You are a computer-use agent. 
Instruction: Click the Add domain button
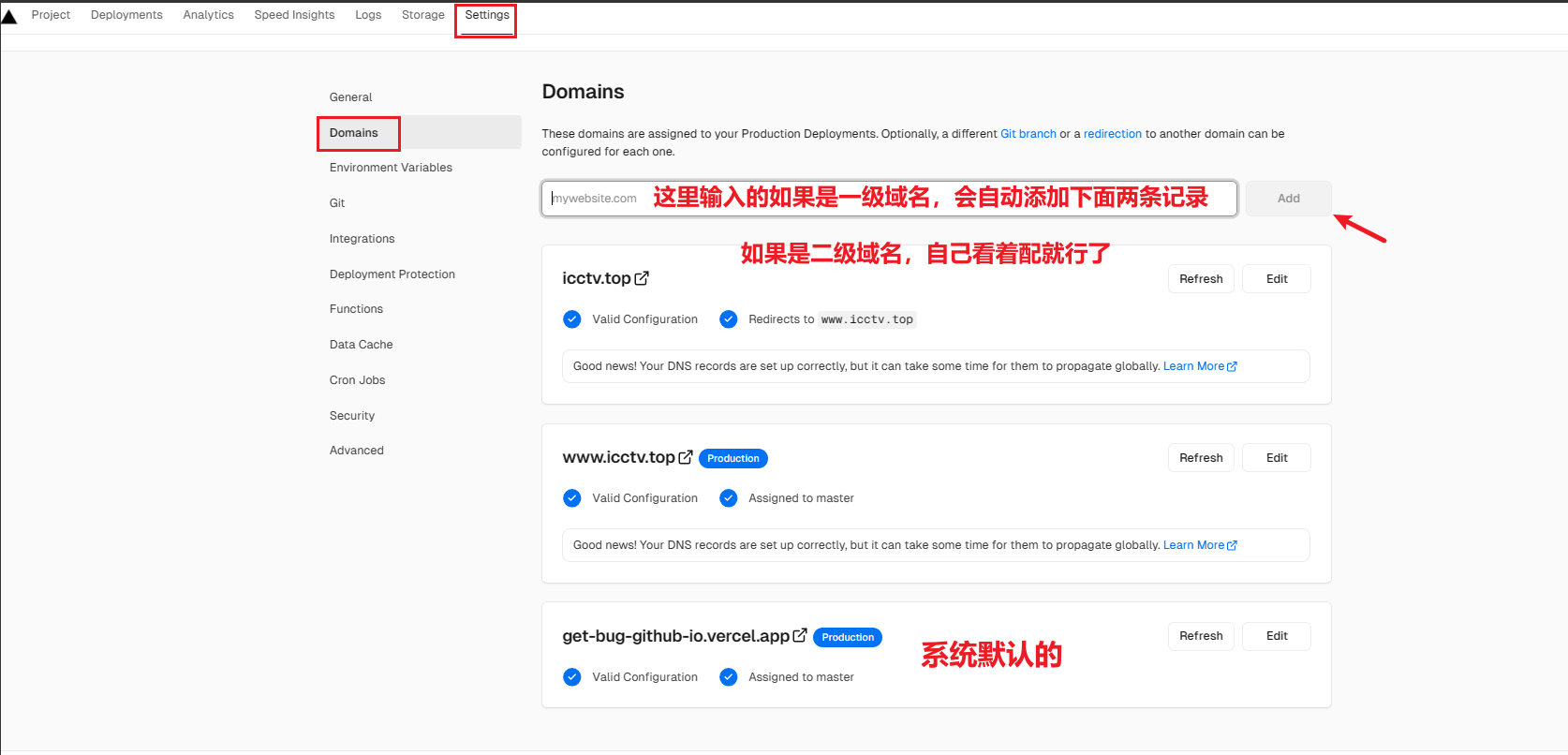click(1288, 199)
